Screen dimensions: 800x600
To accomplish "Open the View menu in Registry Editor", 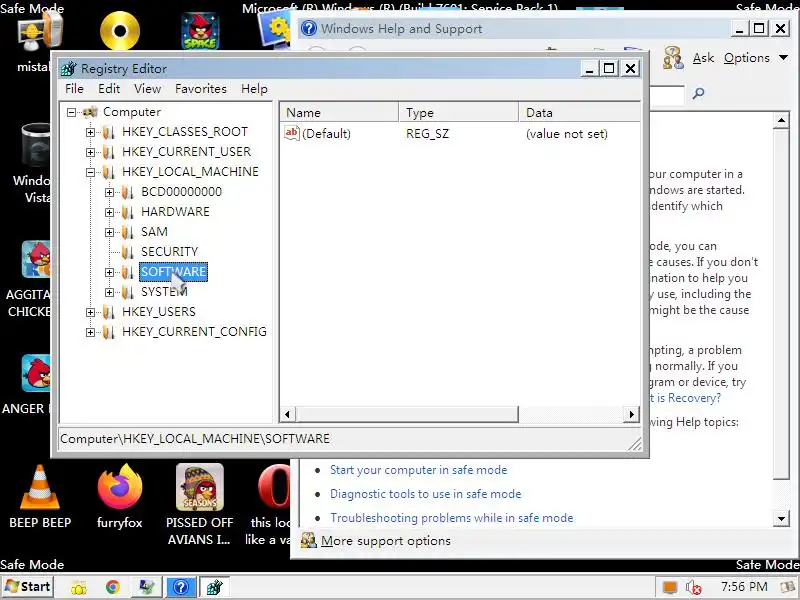I will pyautogui.click(x=147, y=89).
